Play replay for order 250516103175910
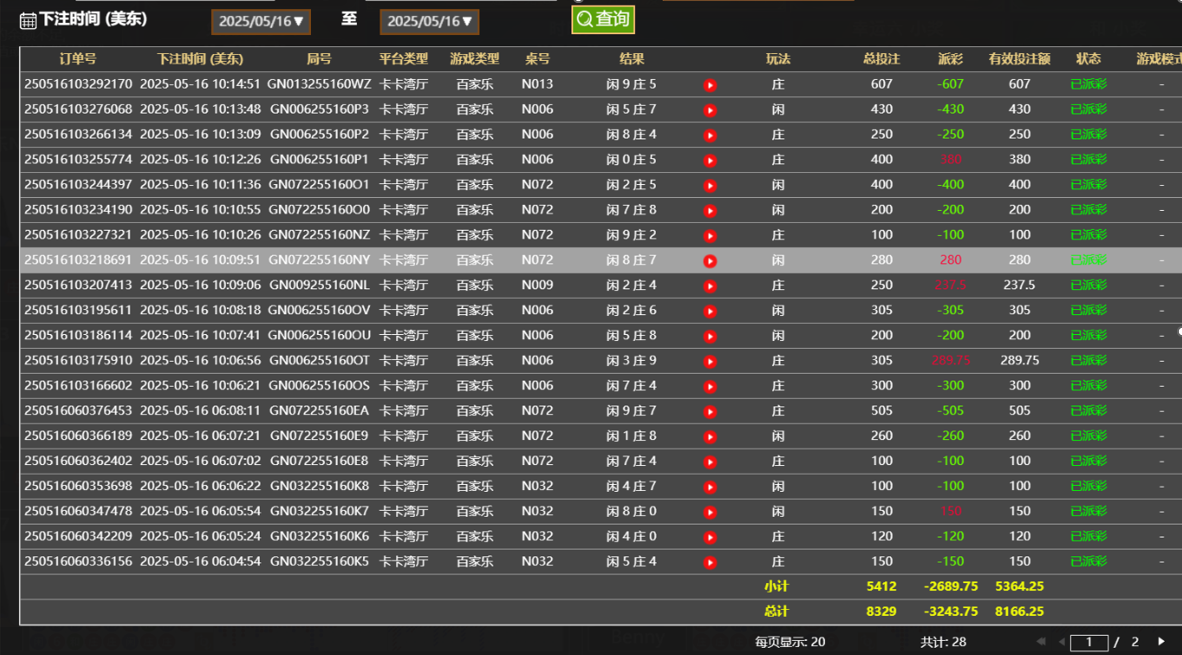 click(710, 361)
